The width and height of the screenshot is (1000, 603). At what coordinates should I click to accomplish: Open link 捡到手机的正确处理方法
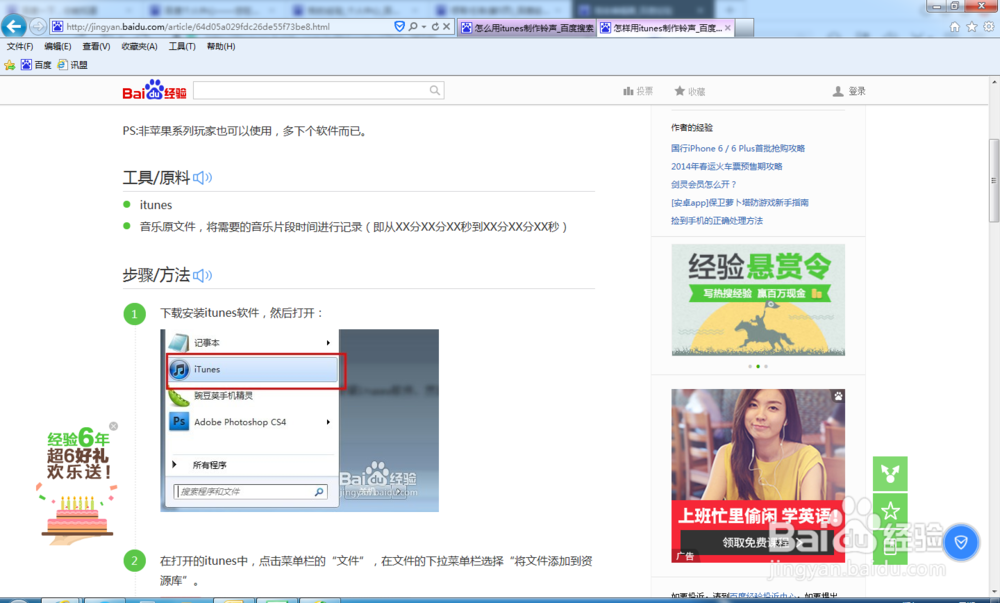point(717,221)
